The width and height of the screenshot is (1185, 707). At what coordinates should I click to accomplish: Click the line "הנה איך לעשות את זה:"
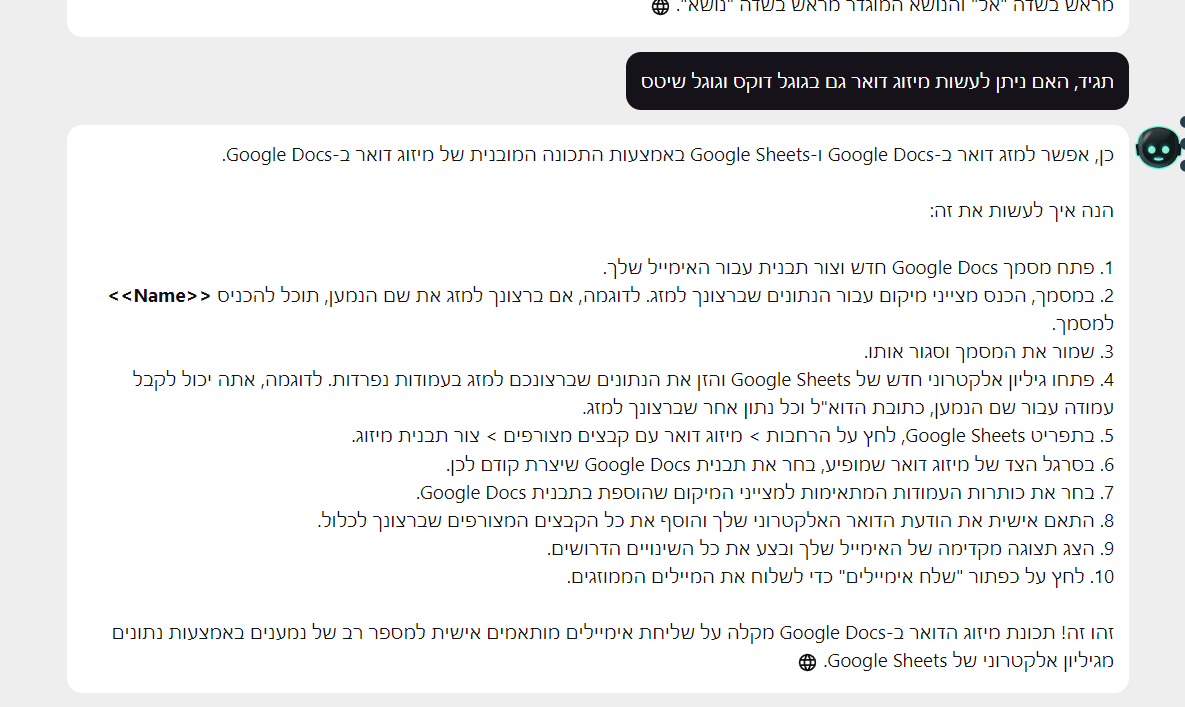coord(1021,211)
